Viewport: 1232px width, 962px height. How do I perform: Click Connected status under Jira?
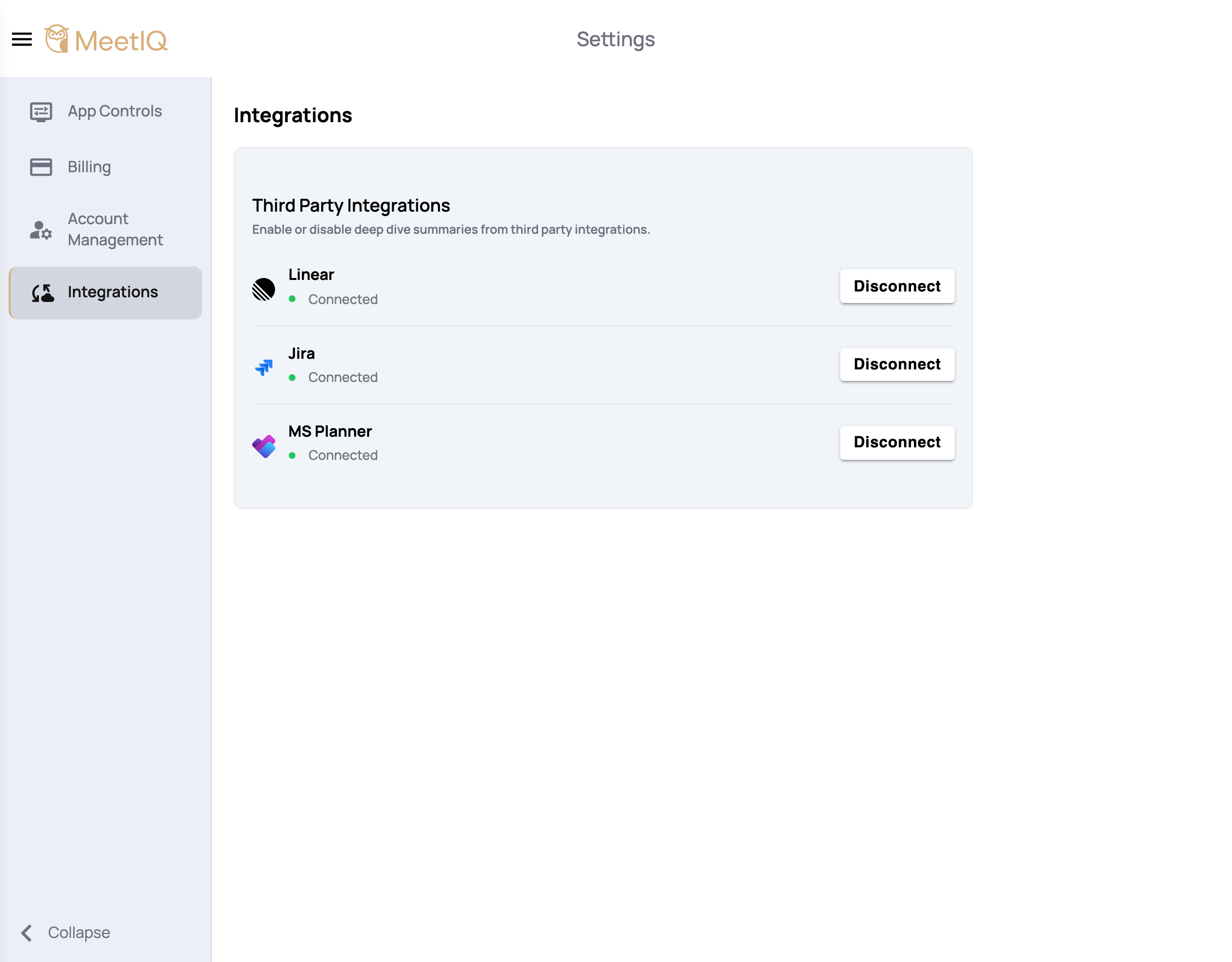(343, 377)
